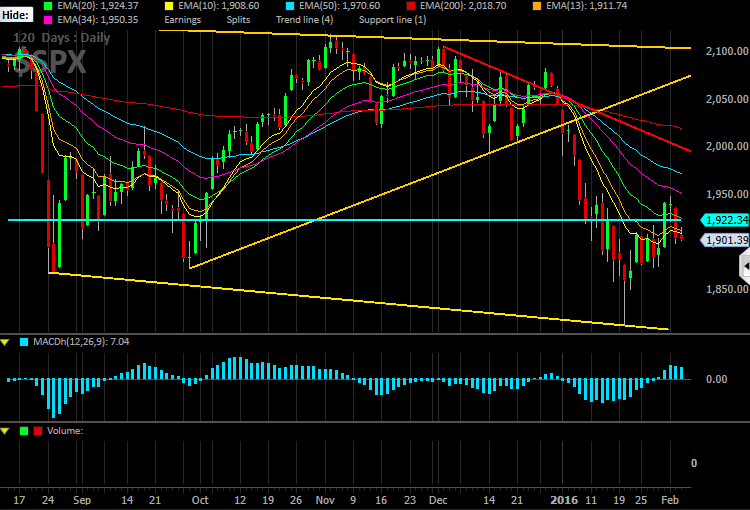Select the EMA(13): 1,911.74 label

coord(586,6)
